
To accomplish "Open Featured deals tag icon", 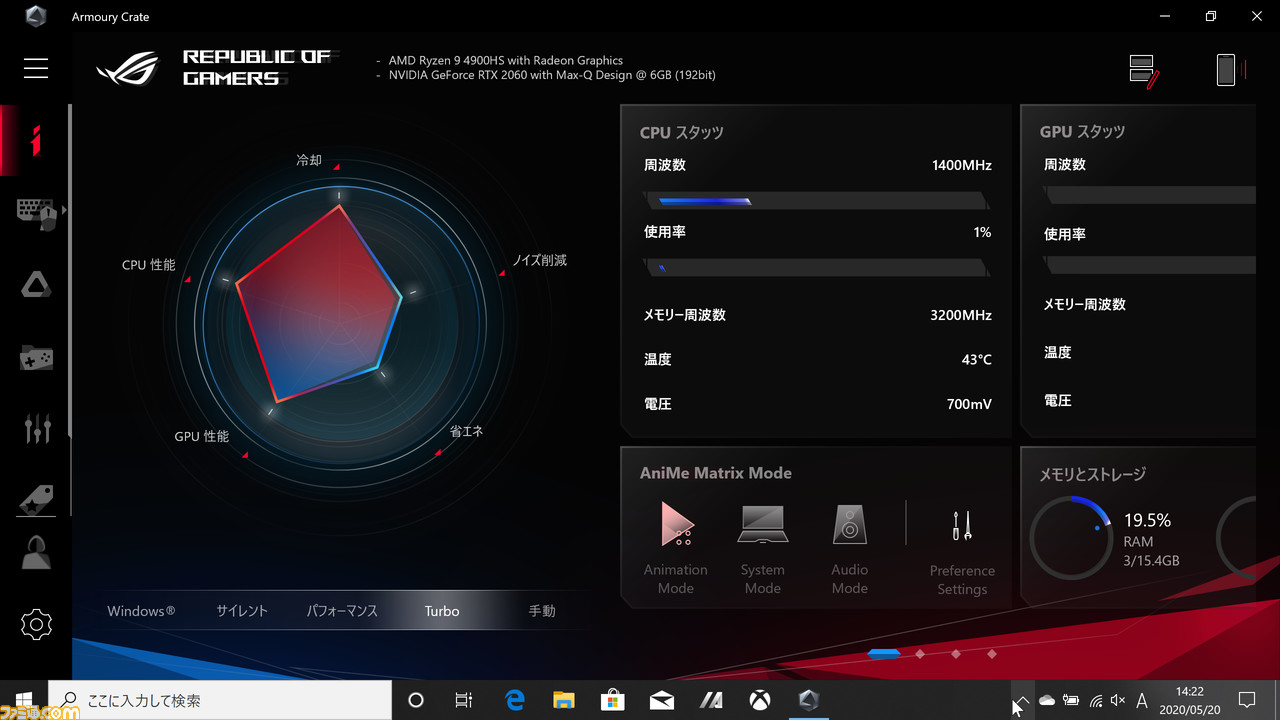I will (36, 499).
